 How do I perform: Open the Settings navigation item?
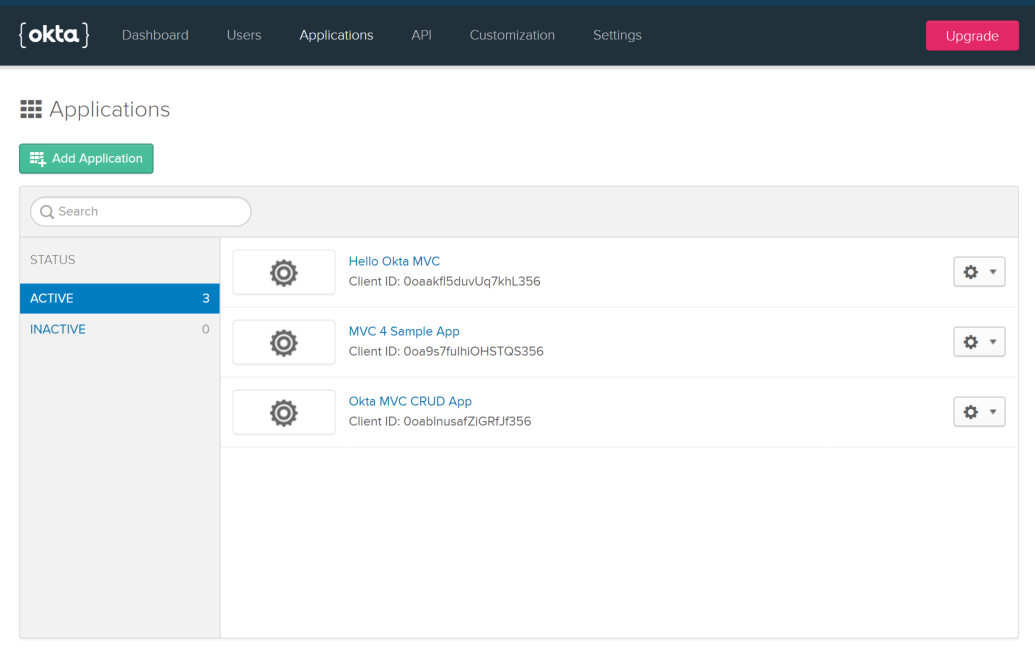click(617, 35)
